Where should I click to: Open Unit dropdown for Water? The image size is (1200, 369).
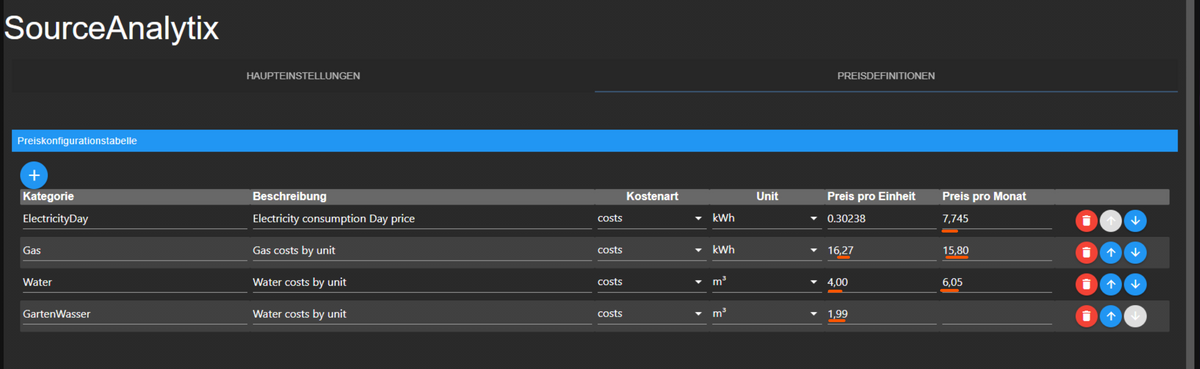coord(765,282)
